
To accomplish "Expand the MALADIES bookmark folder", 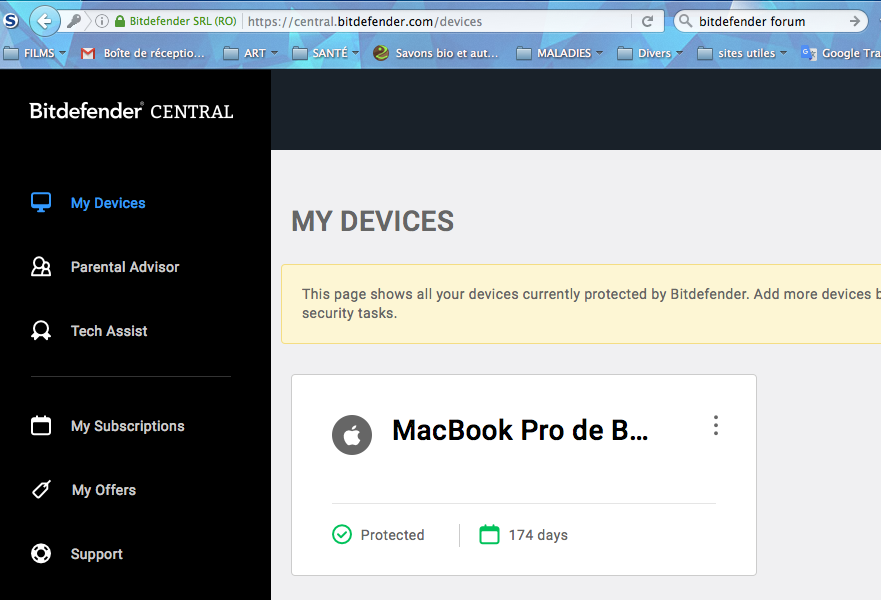I will 560,53.
